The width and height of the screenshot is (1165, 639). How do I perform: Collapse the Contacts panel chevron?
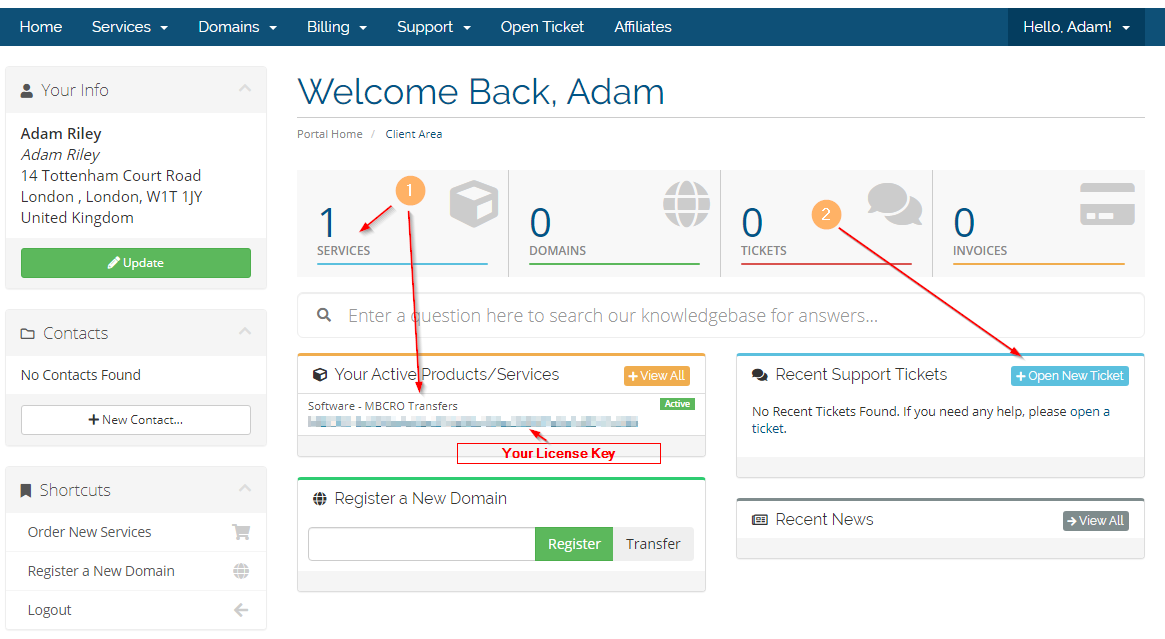pyautogui.click(x=245, y=333)
